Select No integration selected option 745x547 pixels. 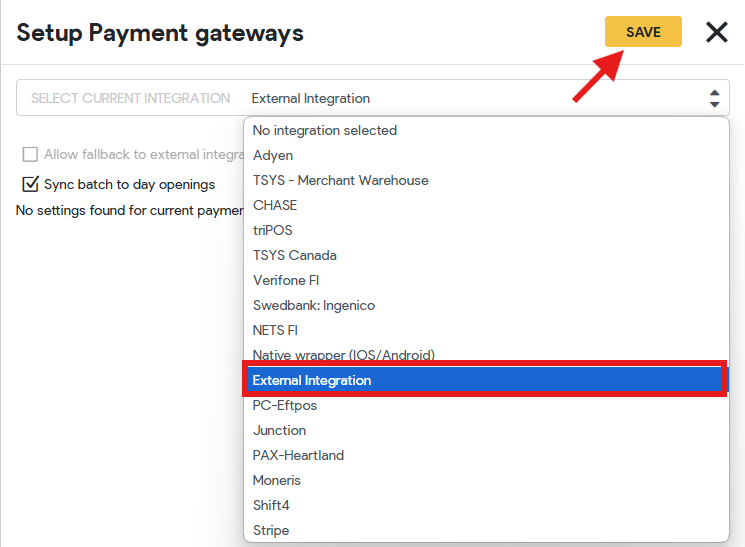[486, 130]
